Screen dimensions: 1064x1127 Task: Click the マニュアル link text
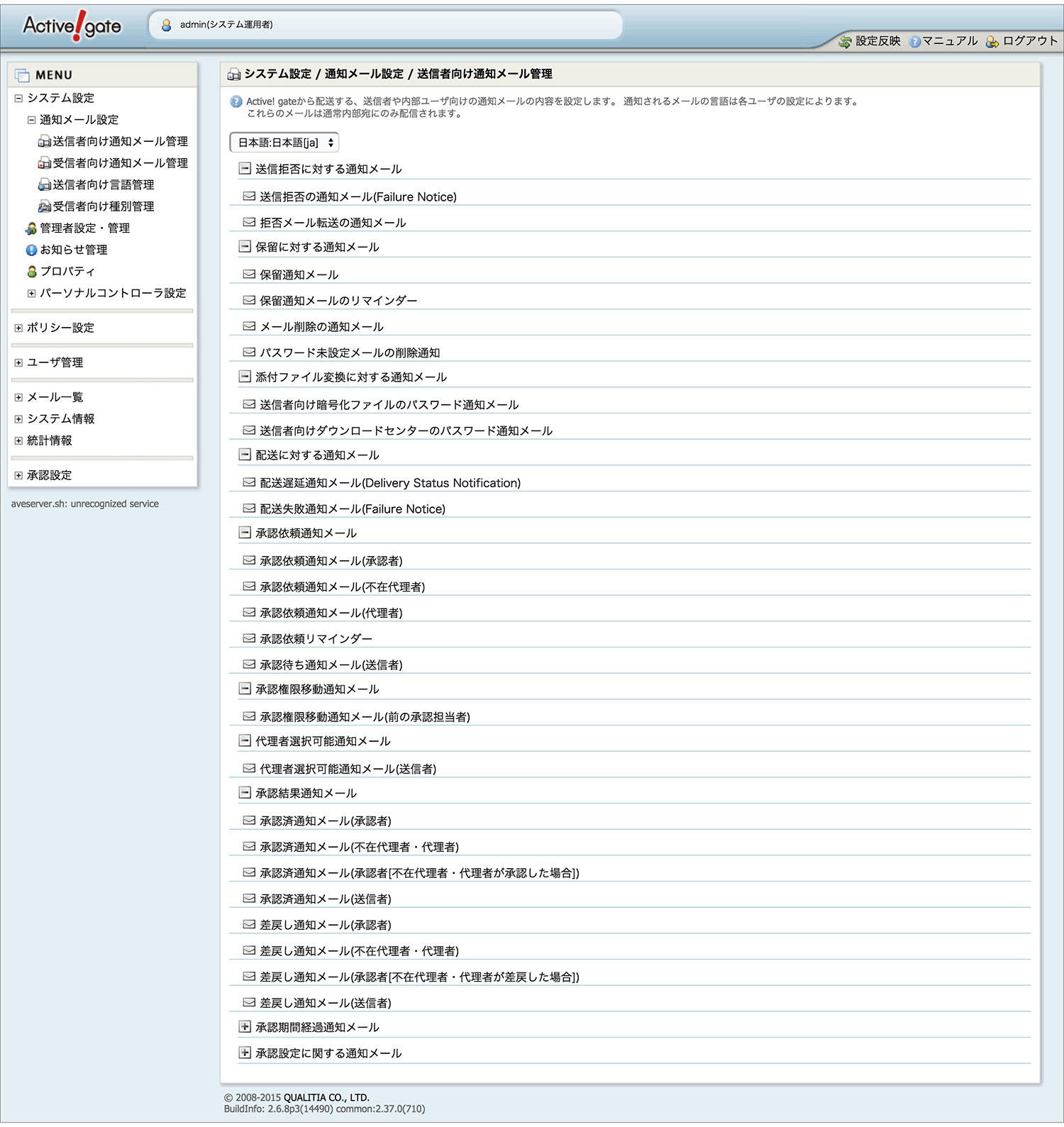[x=950, y=41]
